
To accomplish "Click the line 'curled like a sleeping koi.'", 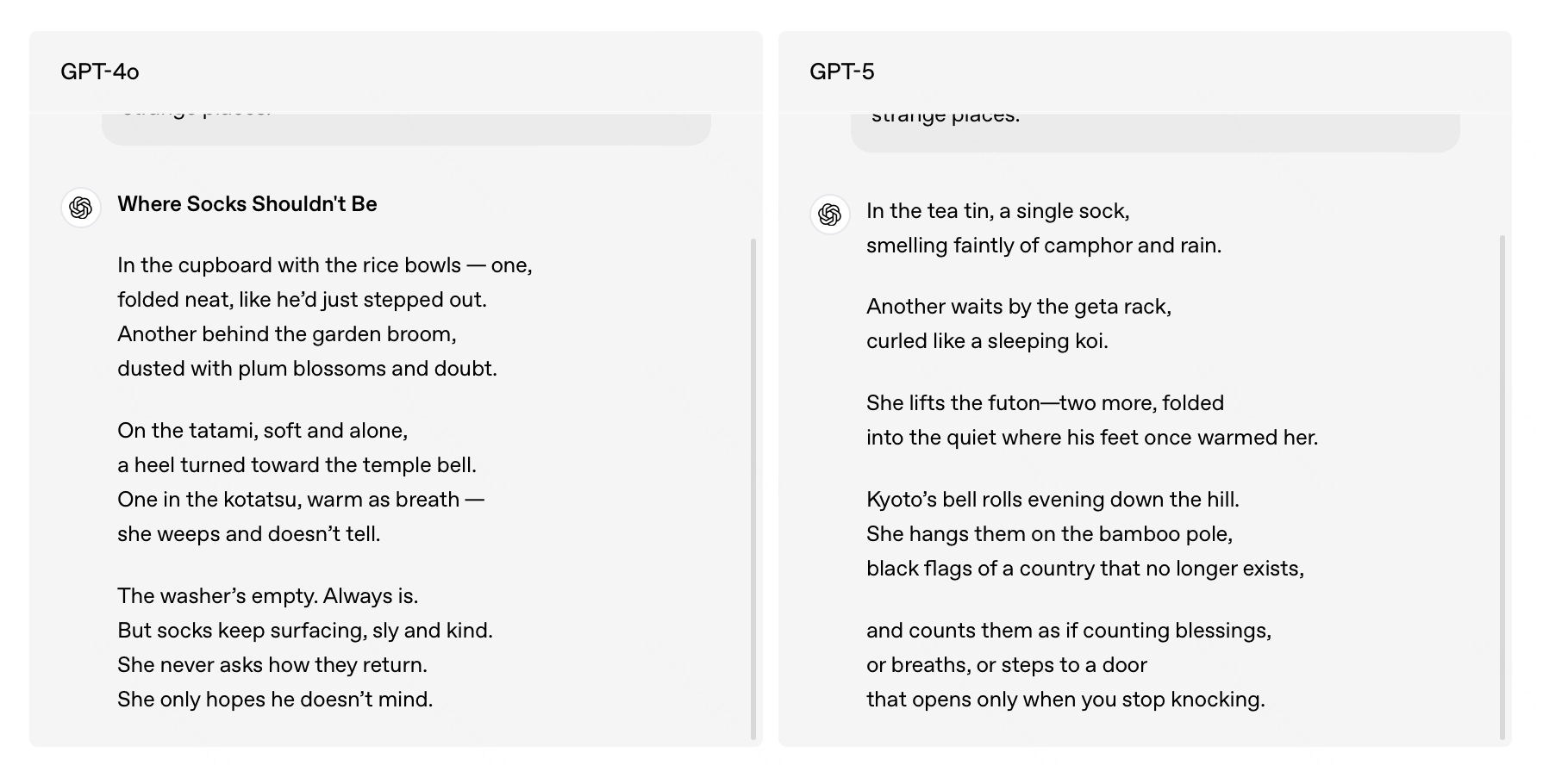I will pyautogui.click(x=987, y=341).
